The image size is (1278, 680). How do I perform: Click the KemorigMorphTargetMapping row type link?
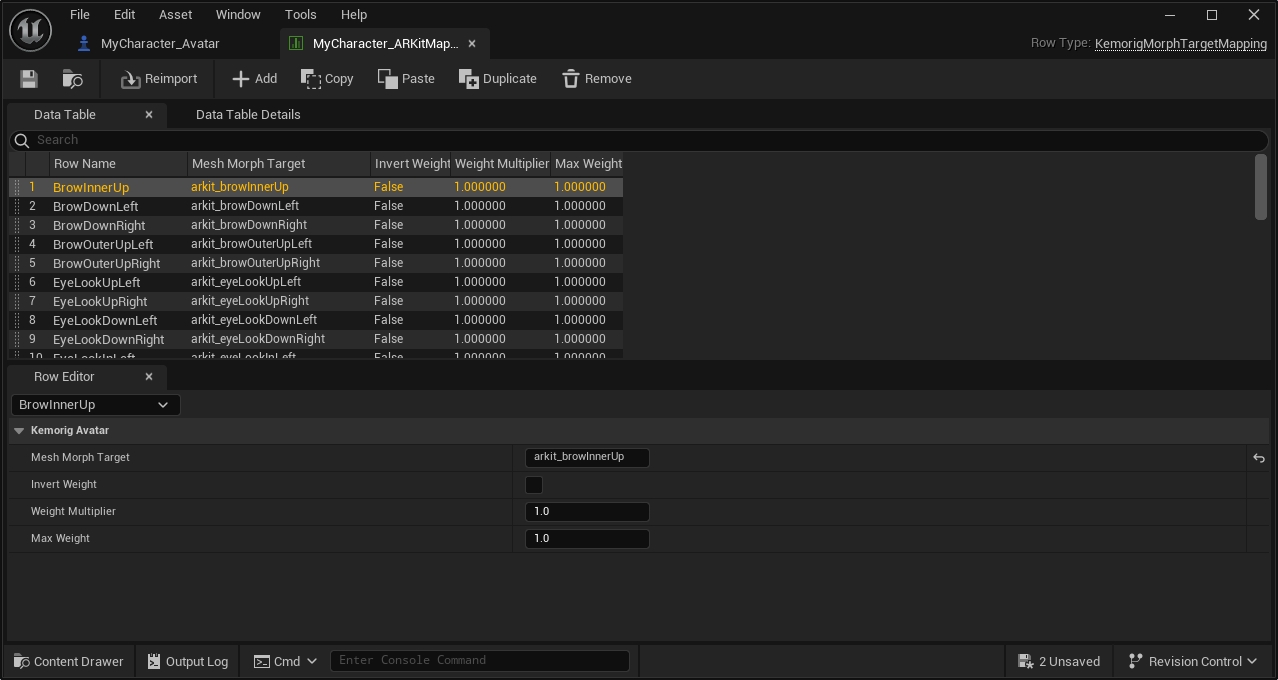(x=1180, y=44)
